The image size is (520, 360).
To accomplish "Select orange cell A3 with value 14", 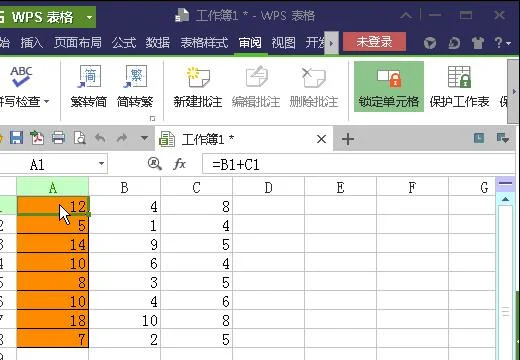I will [53, 244].
